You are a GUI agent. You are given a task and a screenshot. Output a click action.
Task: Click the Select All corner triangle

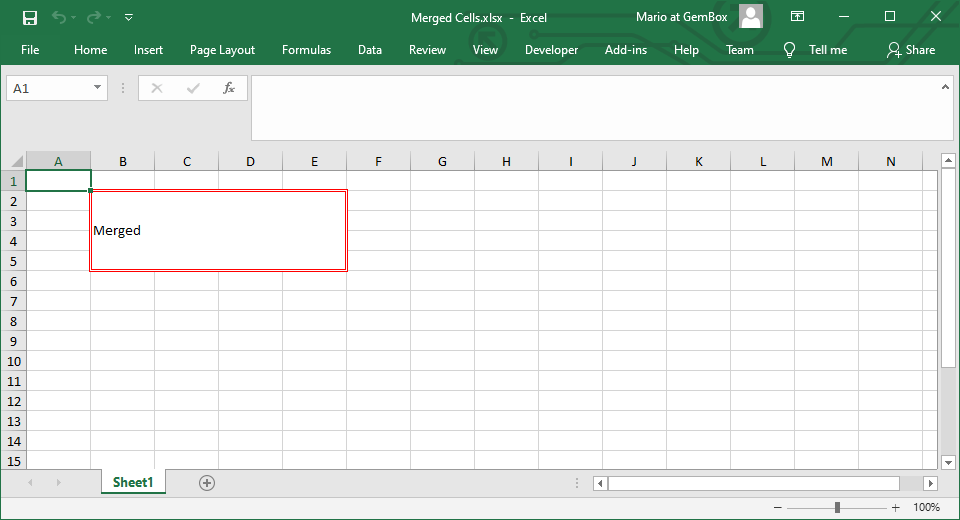pos(16,161)
